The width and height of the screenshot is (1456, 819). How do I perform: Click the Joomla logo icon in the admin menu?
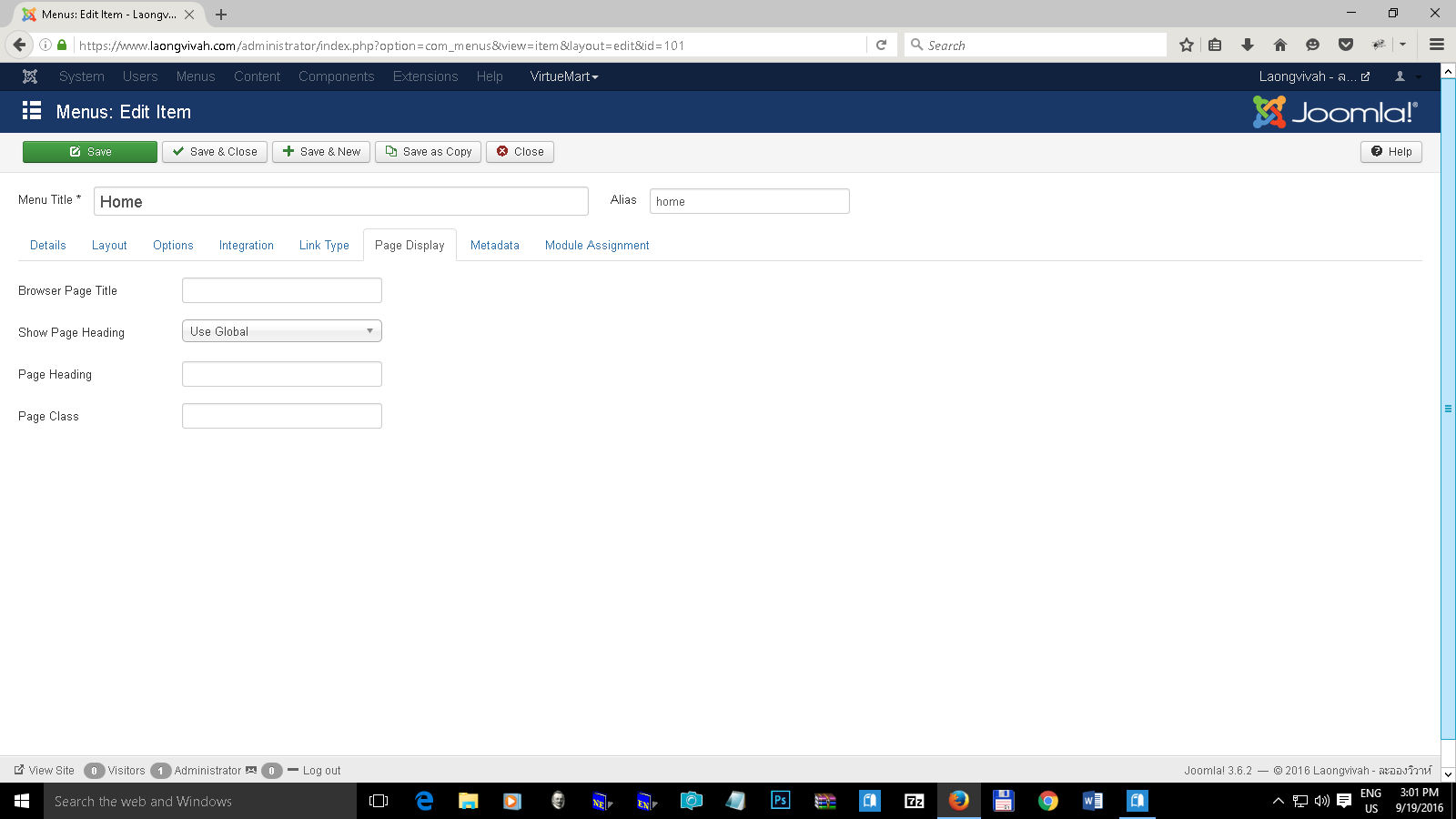(x=30, y=76)
